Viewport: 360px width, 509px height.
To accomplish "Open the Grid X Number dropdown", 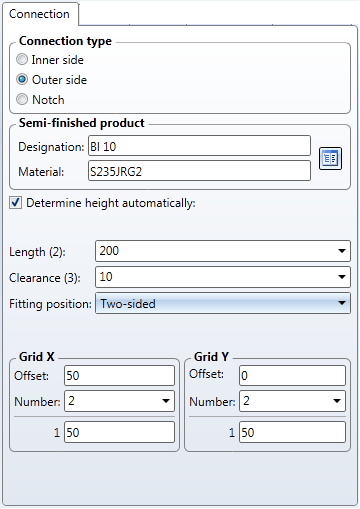I will tap(166, 401).
